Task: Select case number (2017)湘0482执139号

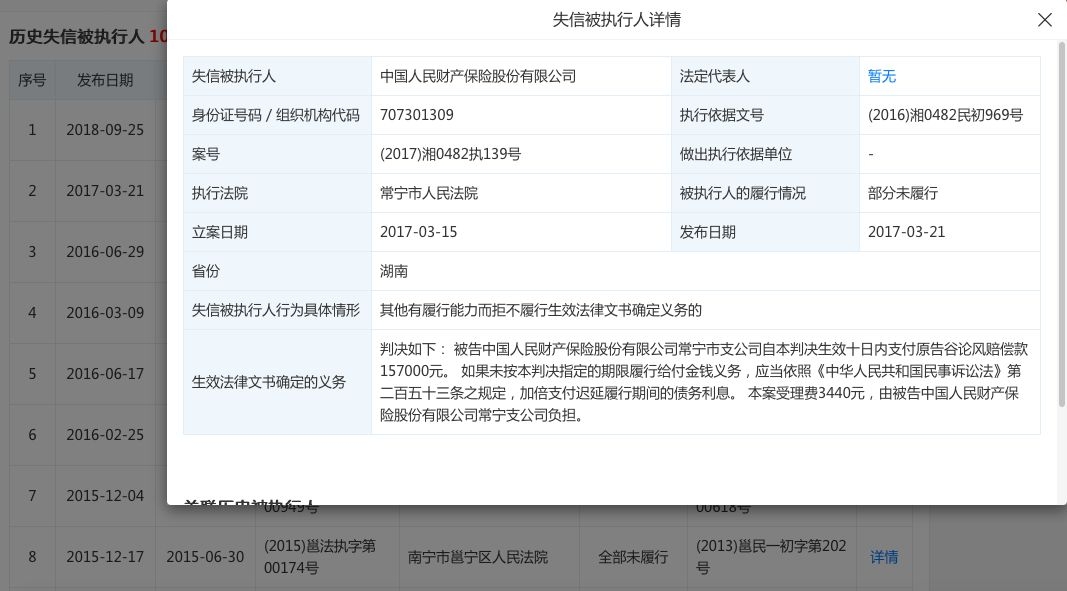Action: tap(450, 154)
